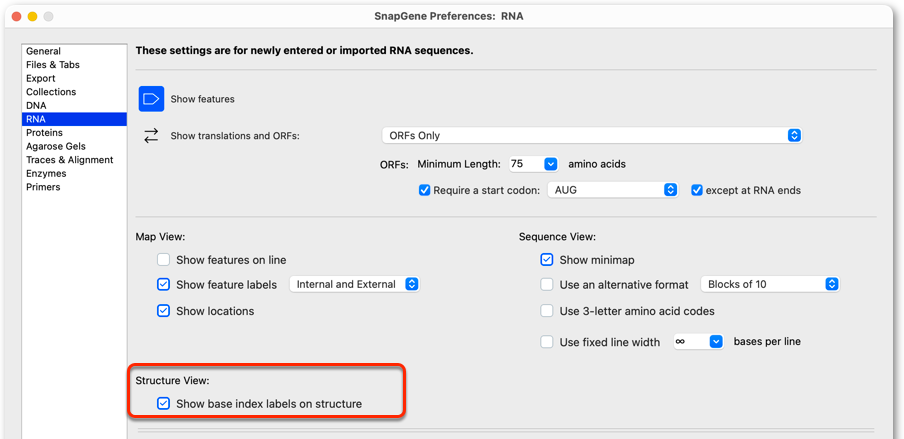Open the Proteins preferences
The width and height of the screenshot is (904, 439).
click(74, 133)
